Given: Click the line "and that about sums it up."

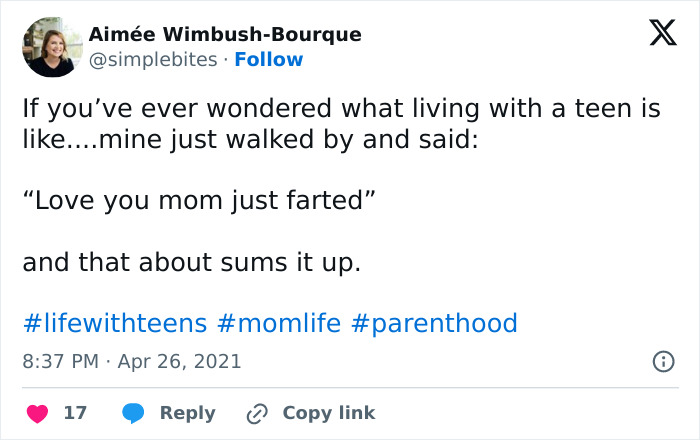Looking at the screenshot, I should [191, 263].
